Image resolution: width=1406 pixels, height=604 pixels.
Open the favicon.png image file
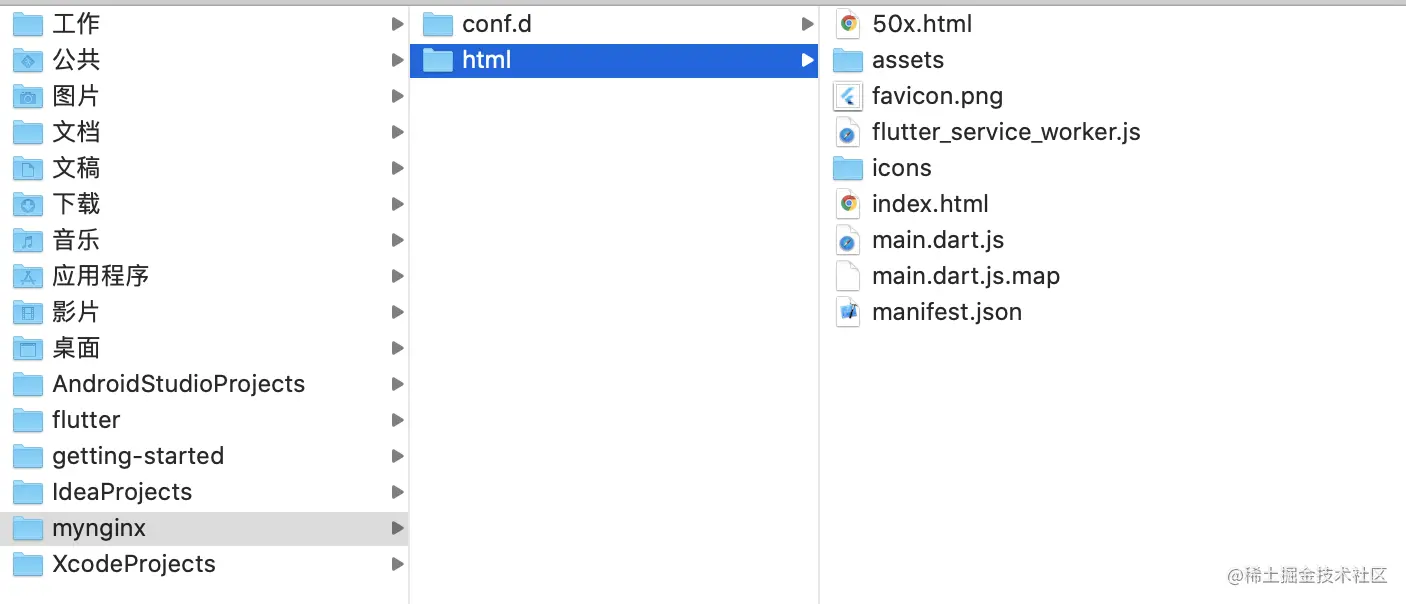938,96
